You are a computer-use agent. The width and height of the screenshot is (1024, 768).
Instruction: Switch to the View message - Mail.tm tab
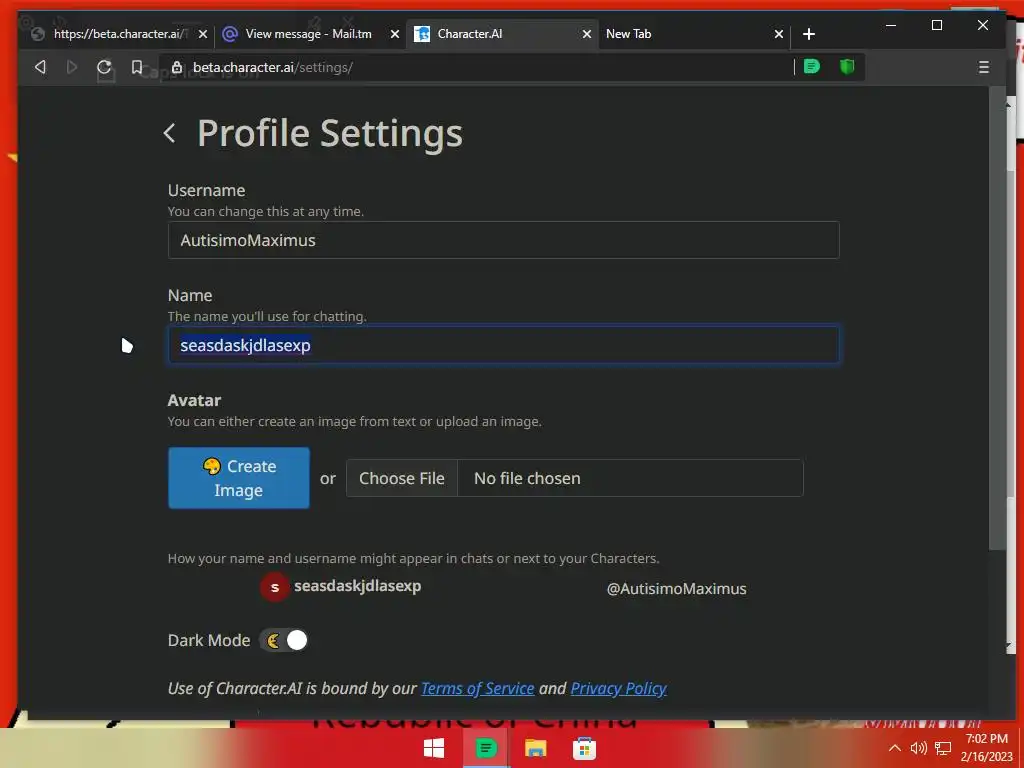(308, 34)
